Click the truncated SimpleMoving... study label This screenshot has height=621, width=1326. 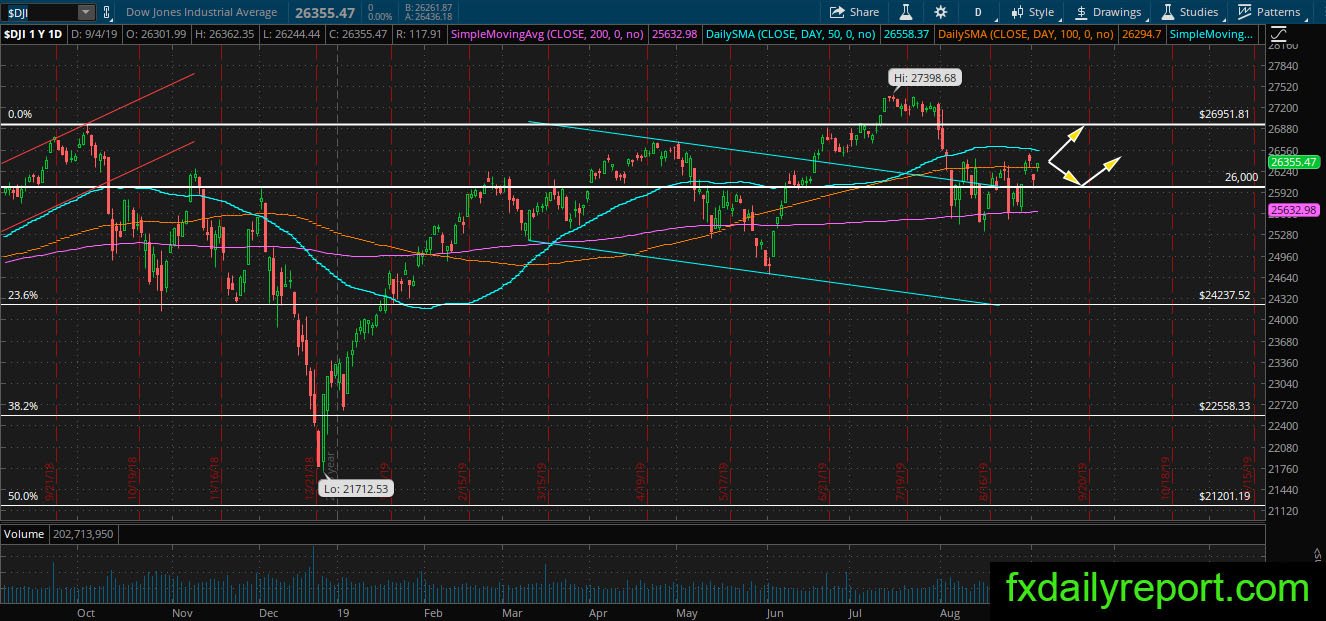point(1212,34)
